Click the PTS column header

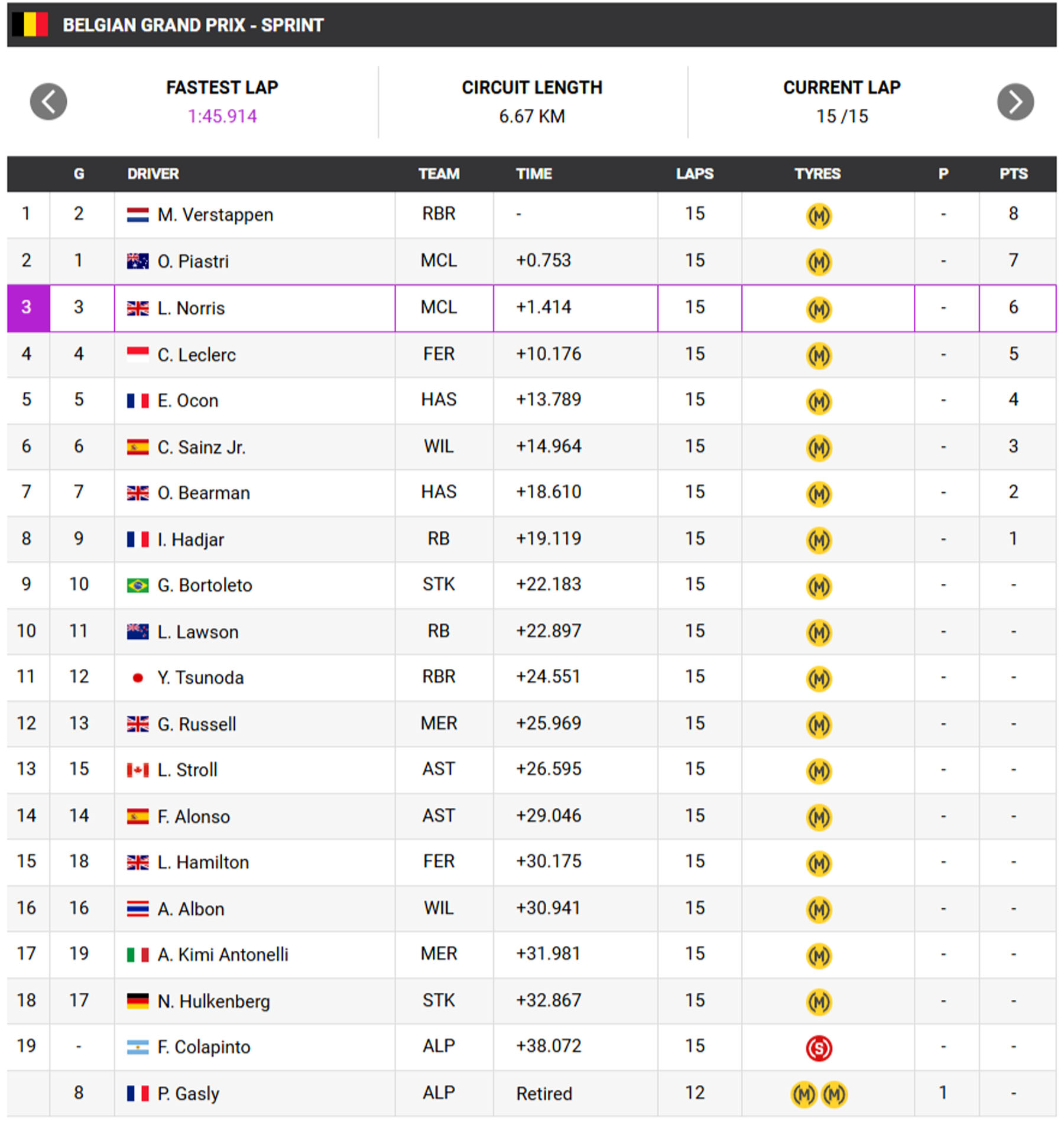coord(1013,174)
